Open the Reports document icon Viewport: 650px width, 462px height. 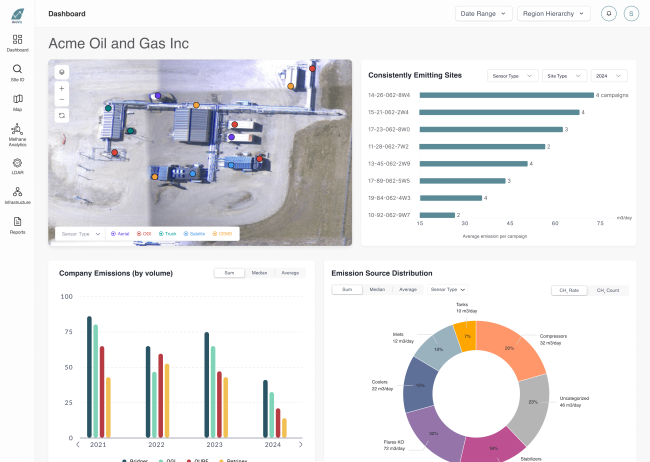click(17, 221)
